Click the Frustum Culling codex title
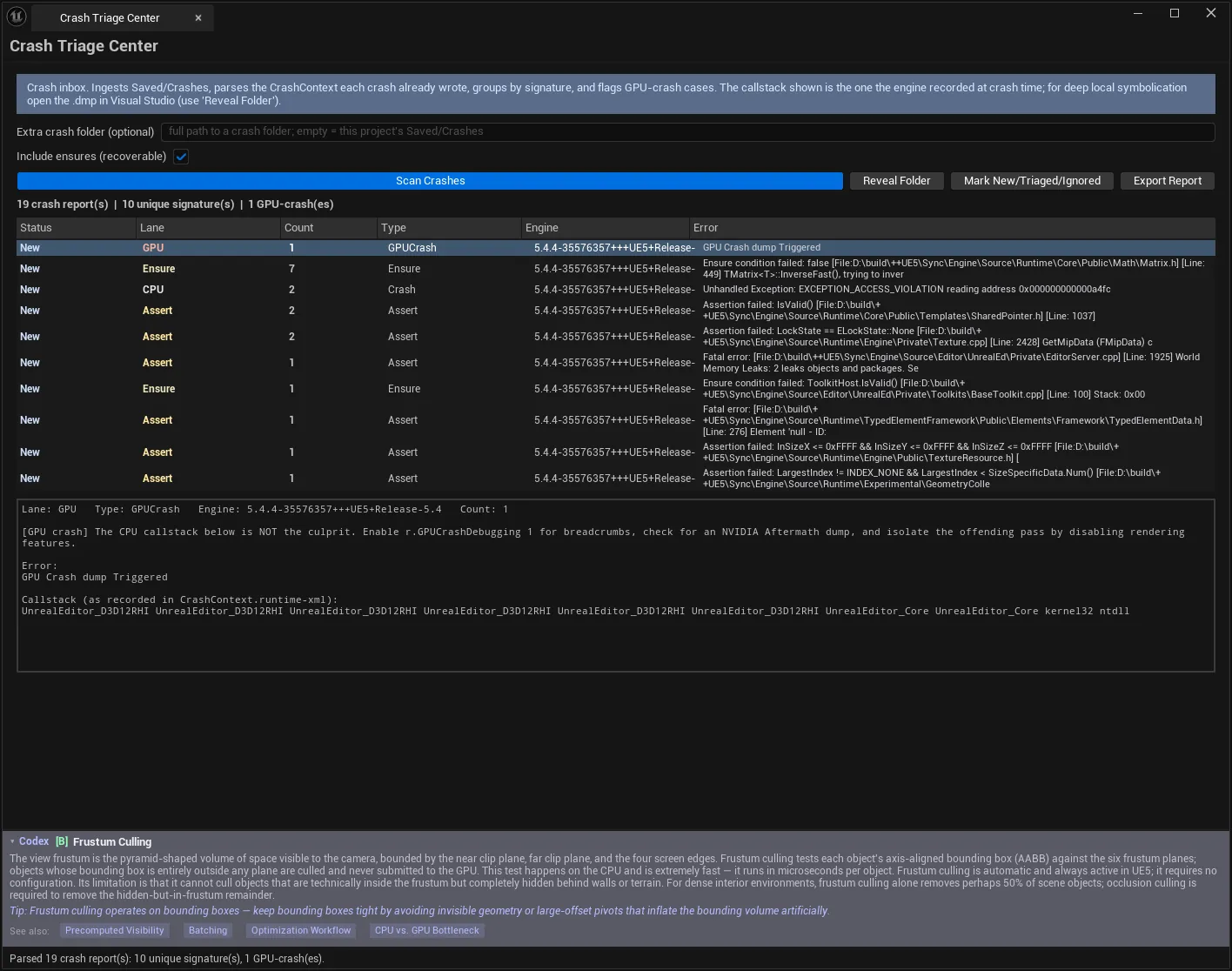The image size is (1232, 971). (x=112, y=842)
